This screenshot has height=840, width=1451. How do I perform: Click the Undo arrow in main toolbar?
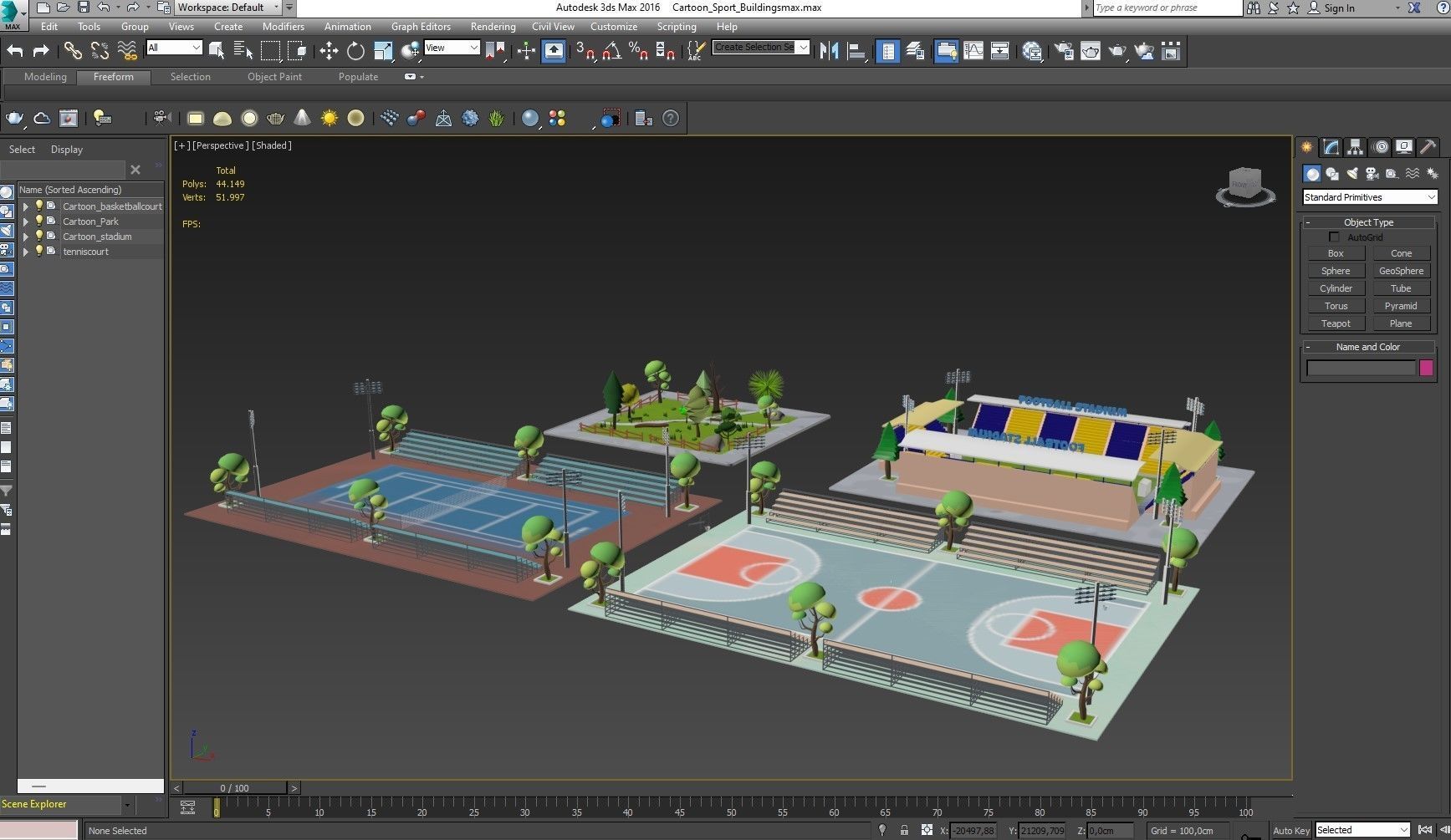pyautogui.click(x=15, y=51)
